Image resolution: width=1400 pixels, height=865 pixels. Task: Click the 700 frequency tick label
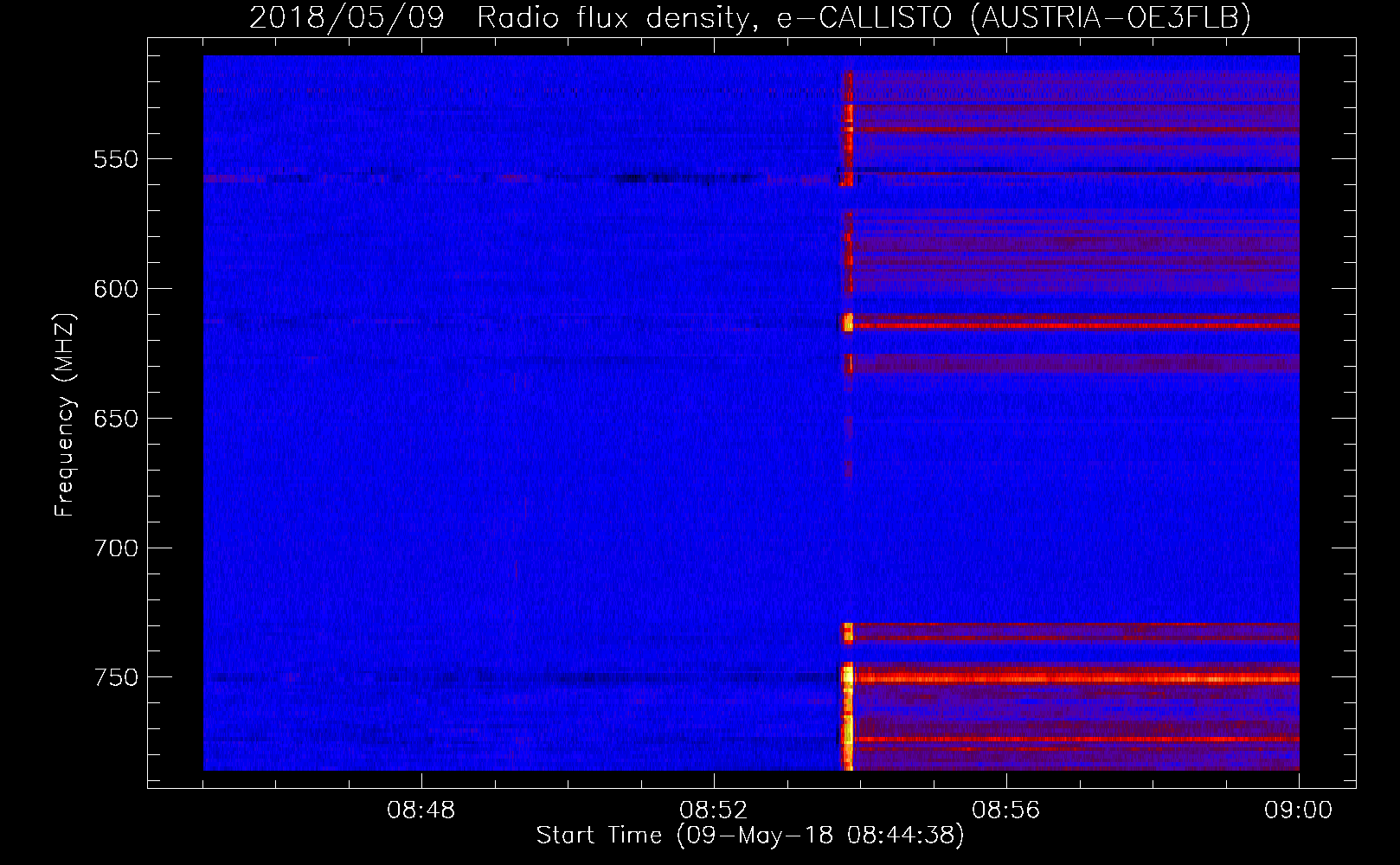116,548
